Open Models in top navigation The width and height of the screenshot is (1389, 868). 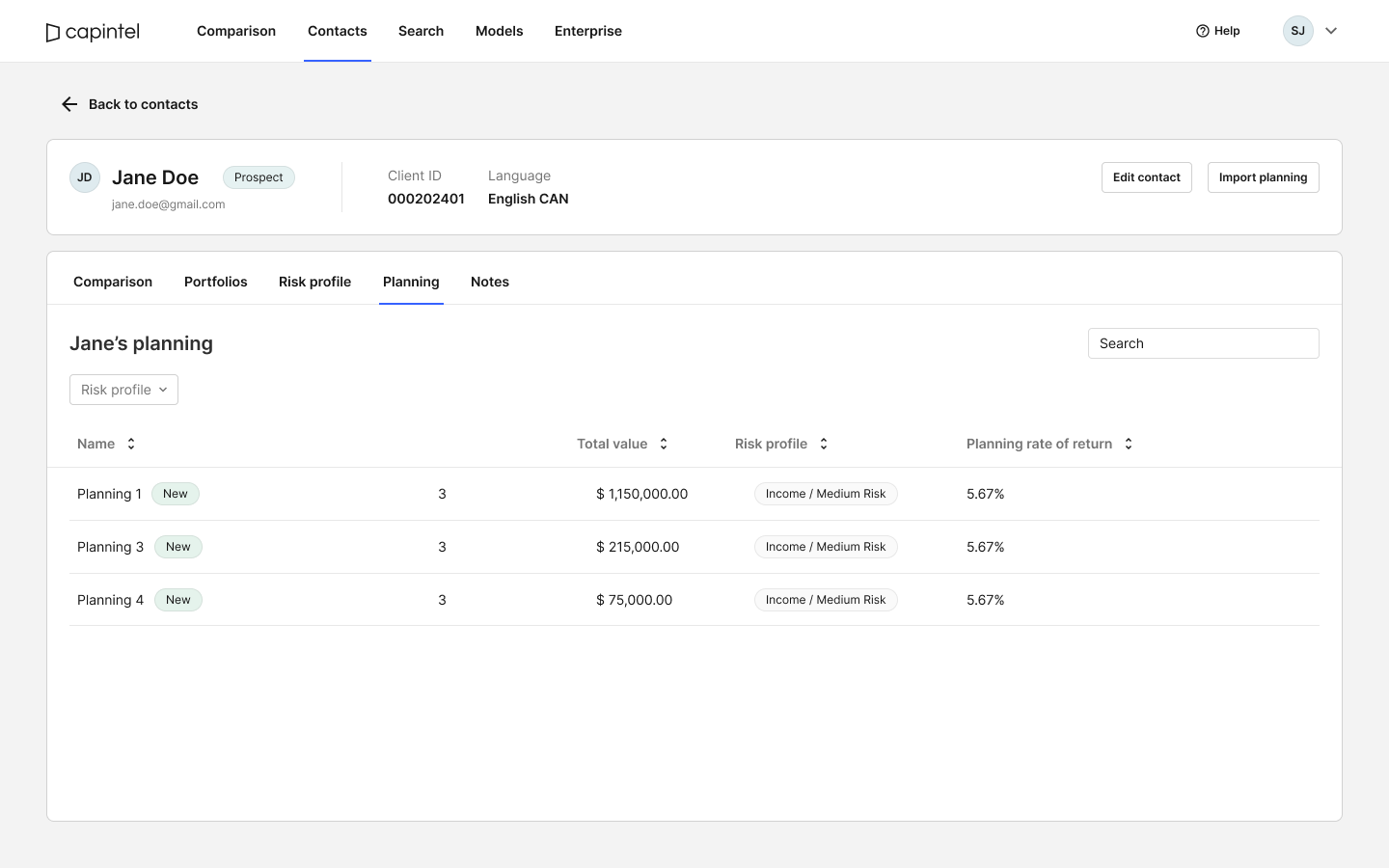pos(500,31)
